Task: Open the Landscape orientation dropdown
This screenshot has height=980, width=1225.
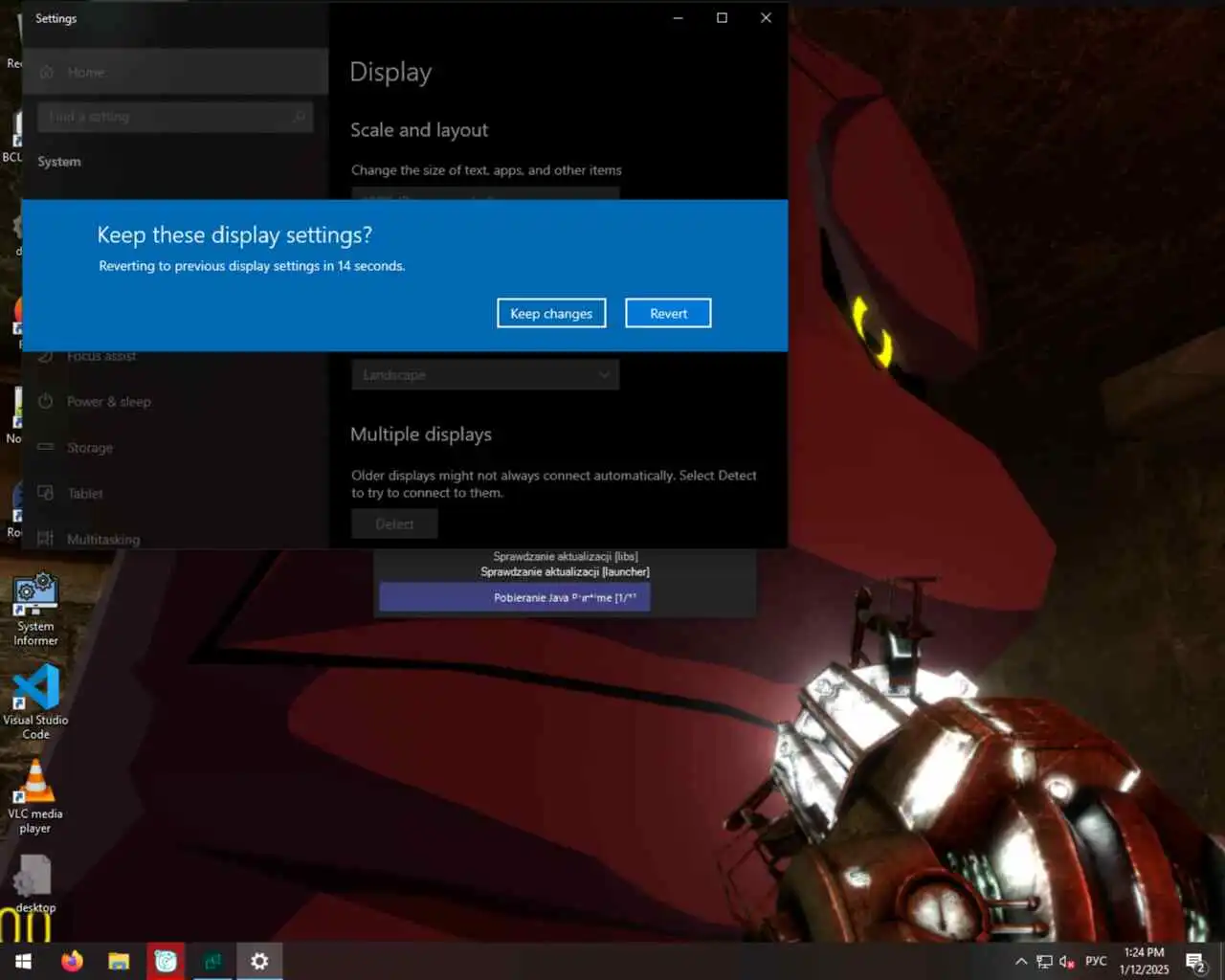Action: 485,374
